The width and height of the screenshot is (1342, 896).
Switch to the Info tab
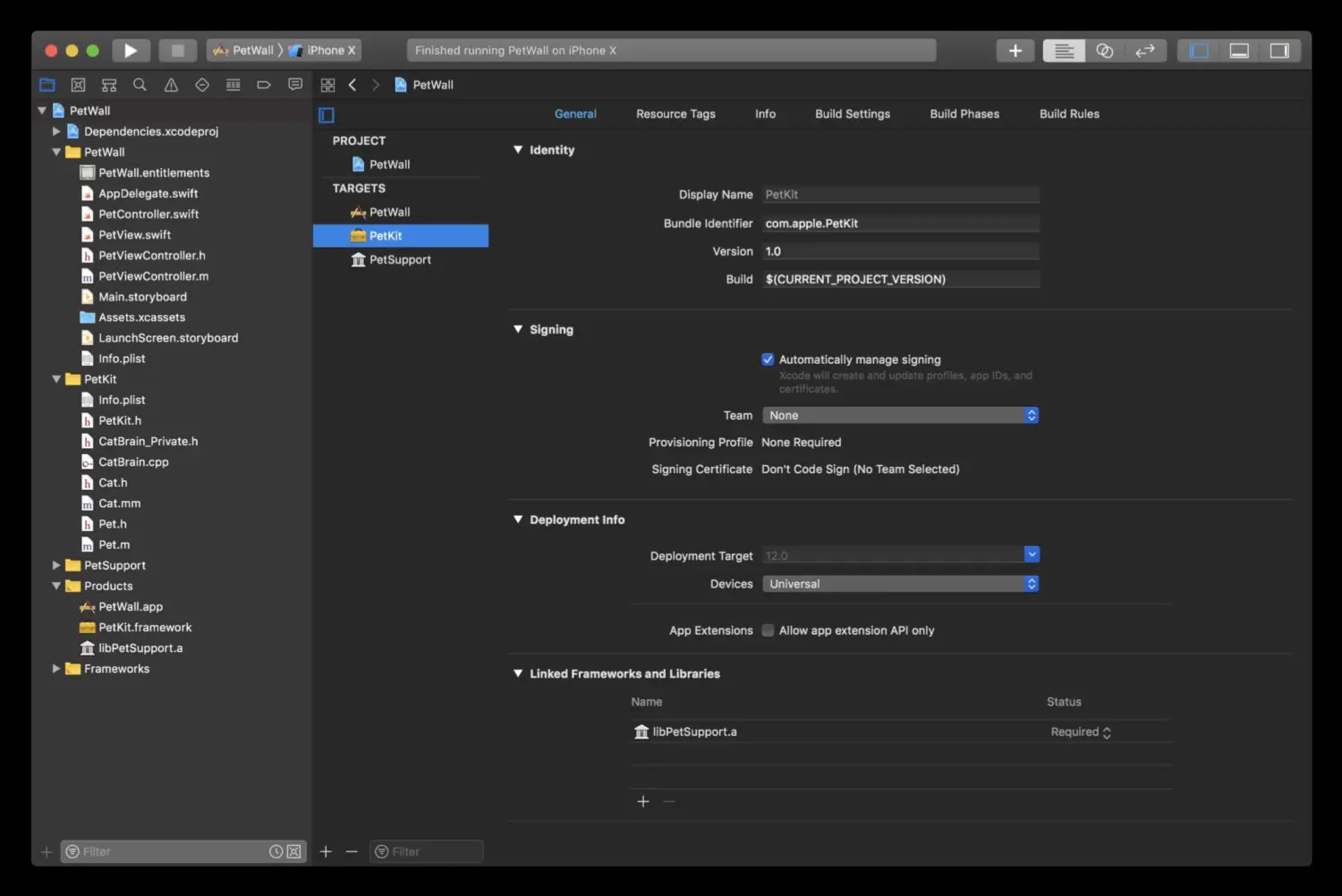click(765, 114)
